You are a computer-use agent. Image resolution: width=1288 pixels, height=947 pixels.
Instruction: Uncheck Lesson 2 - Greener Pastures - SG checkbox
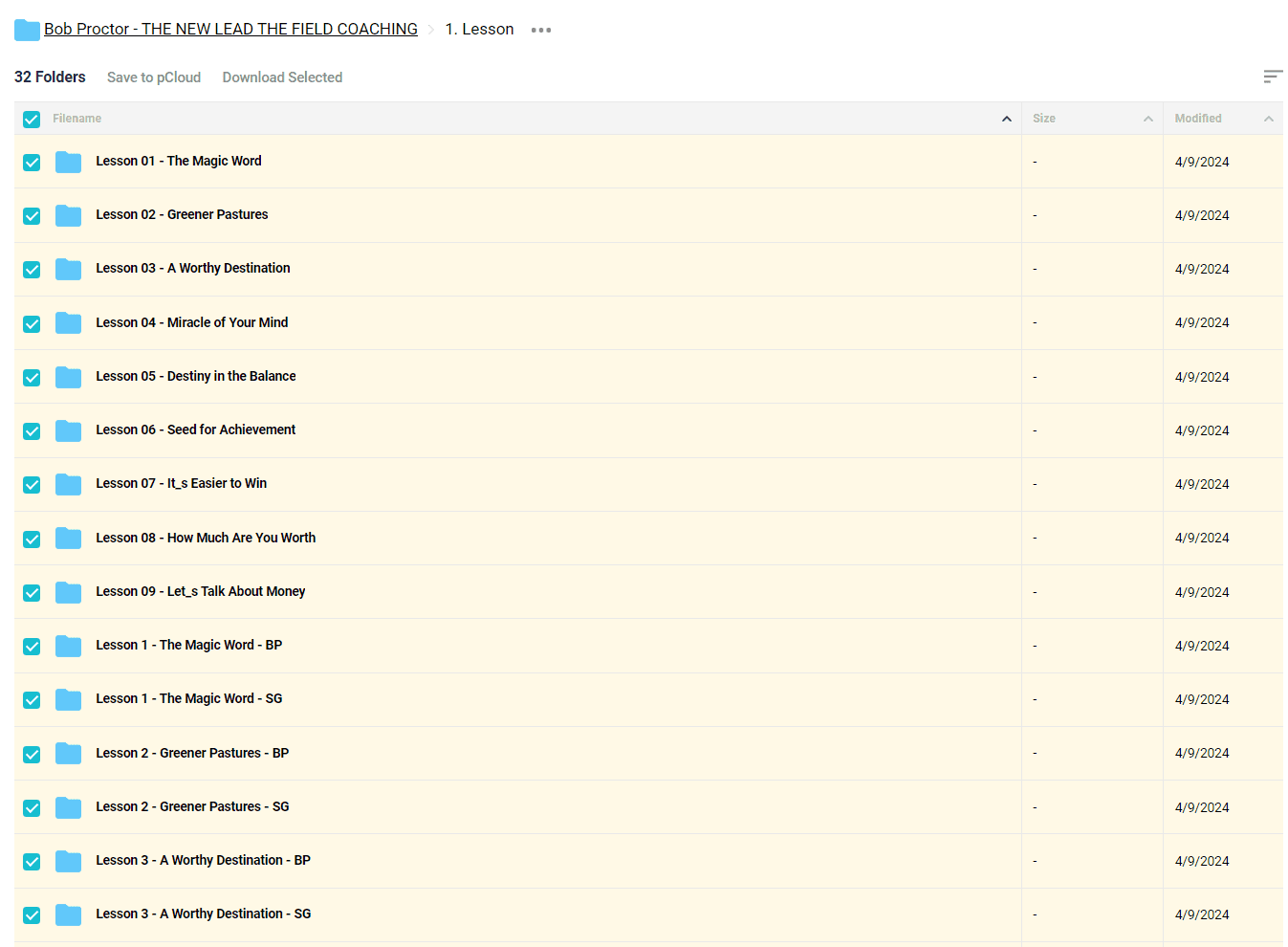point(32,808)
